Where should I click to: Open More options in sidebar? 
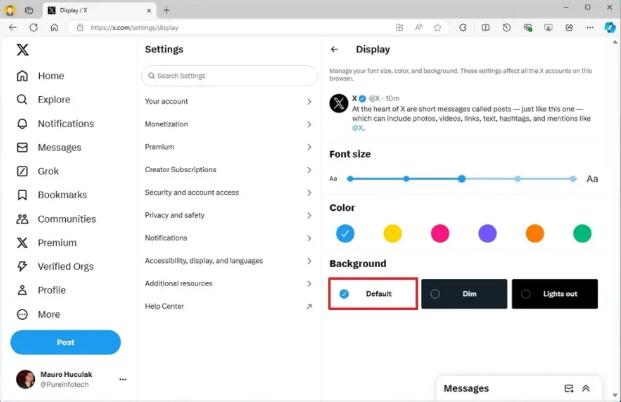point(38,314)
